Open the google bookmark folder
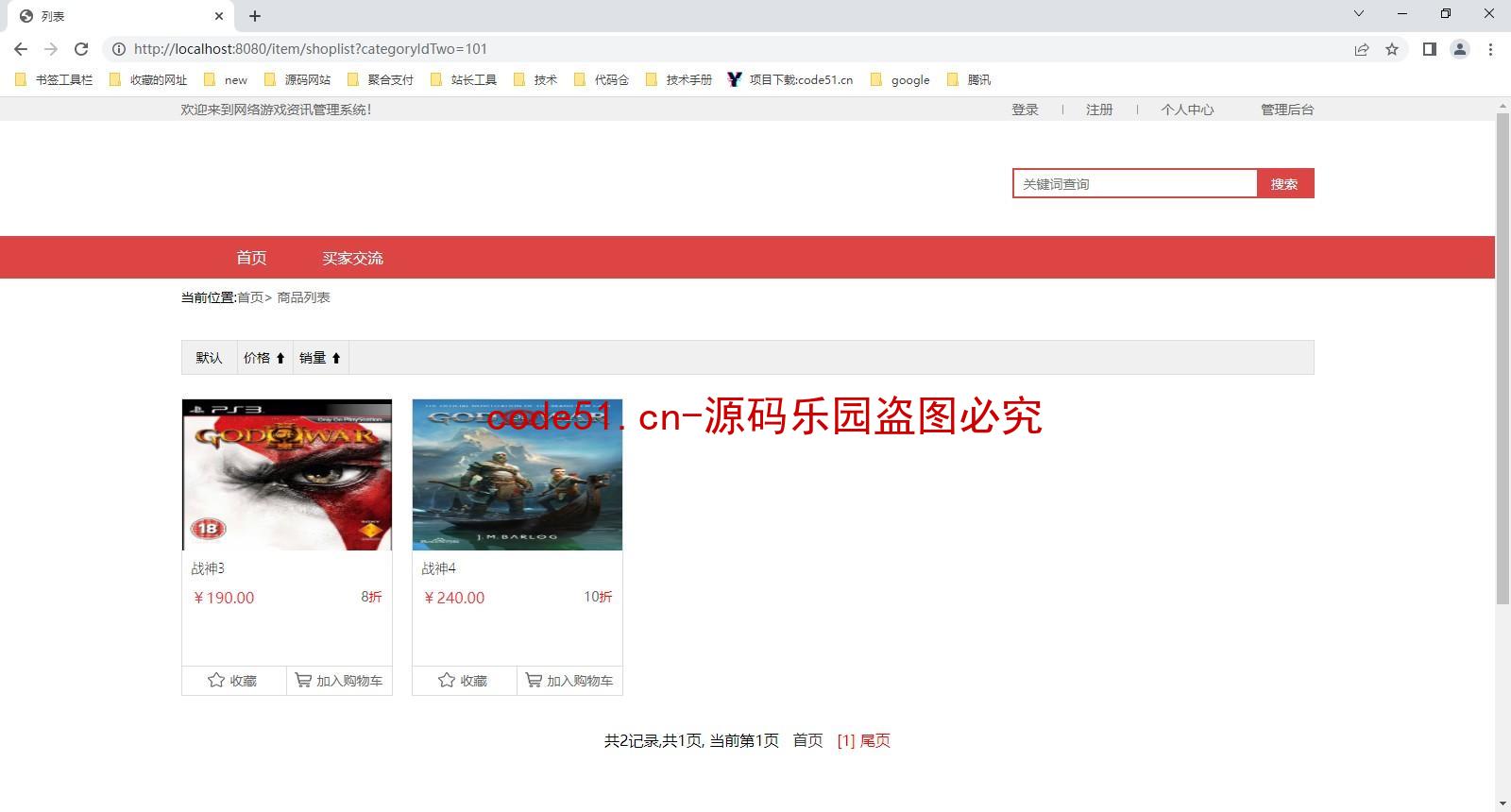This screenshot has height=812, width=1511. click(900, 80)
